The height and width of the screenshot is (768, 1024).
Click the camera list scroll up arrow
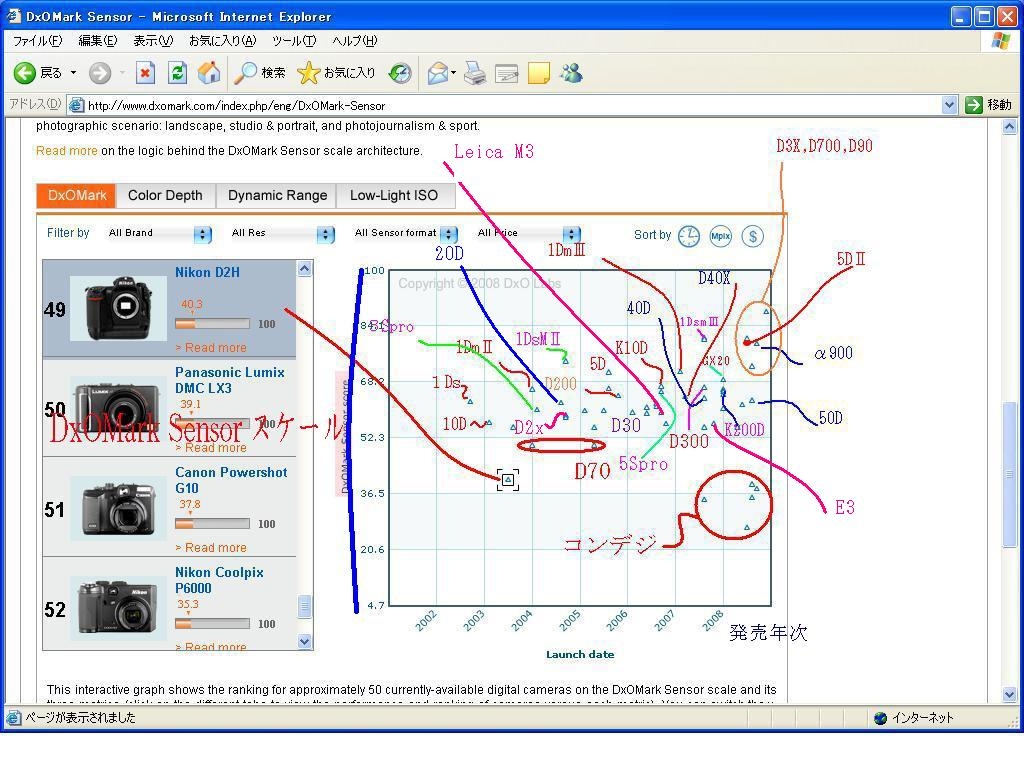304,268
